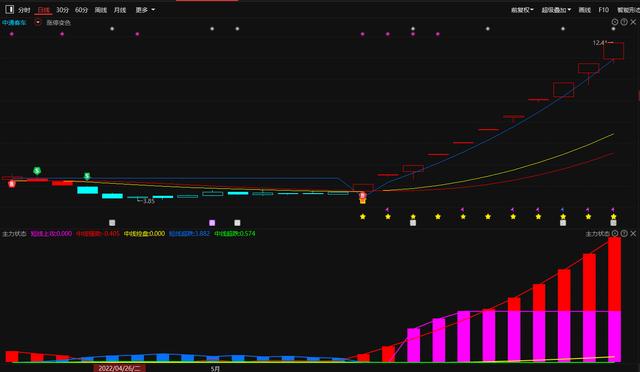Click the red B buy marker at chart left edge
Viewport: 640px width, 372px height.
pyautogui.click(x=12, y=184)
